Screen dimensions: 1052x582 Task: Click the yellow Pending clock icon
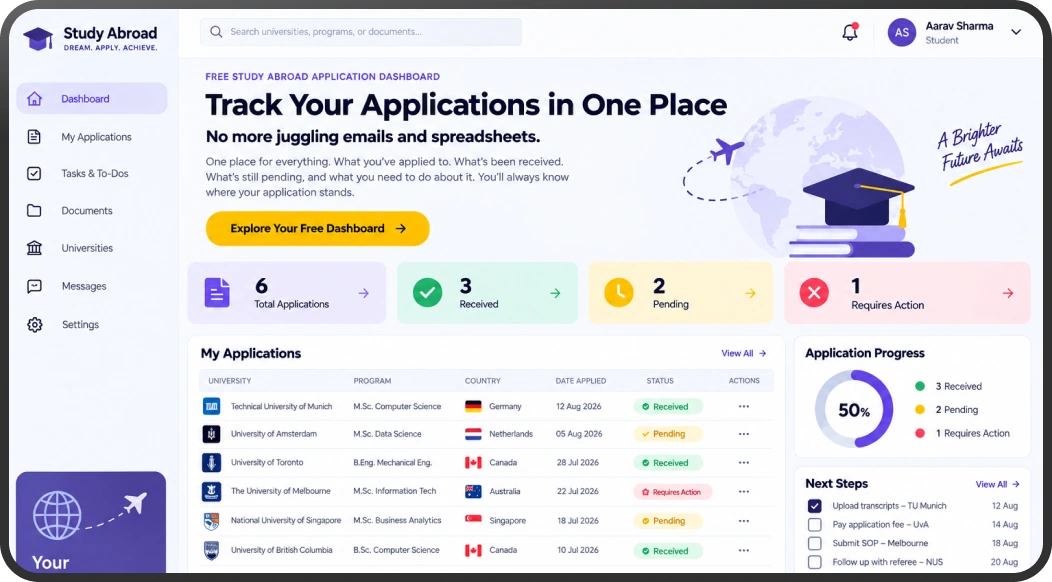point(619,293)
